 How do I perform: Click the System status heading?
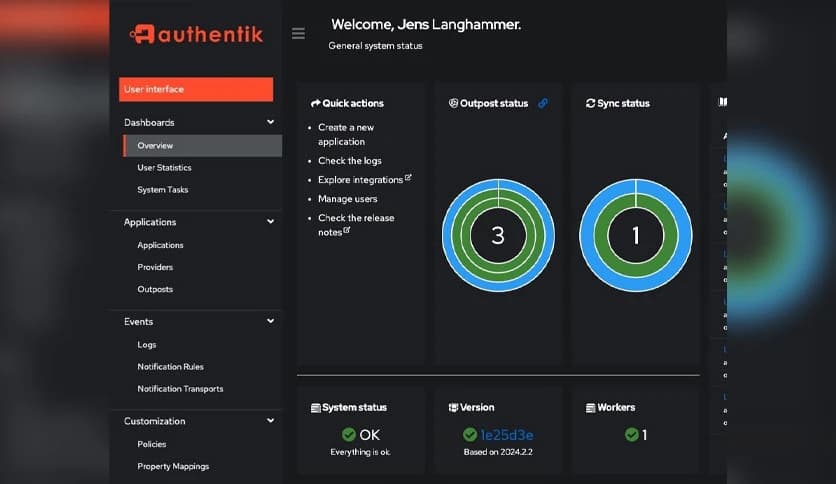pos(355,407)
